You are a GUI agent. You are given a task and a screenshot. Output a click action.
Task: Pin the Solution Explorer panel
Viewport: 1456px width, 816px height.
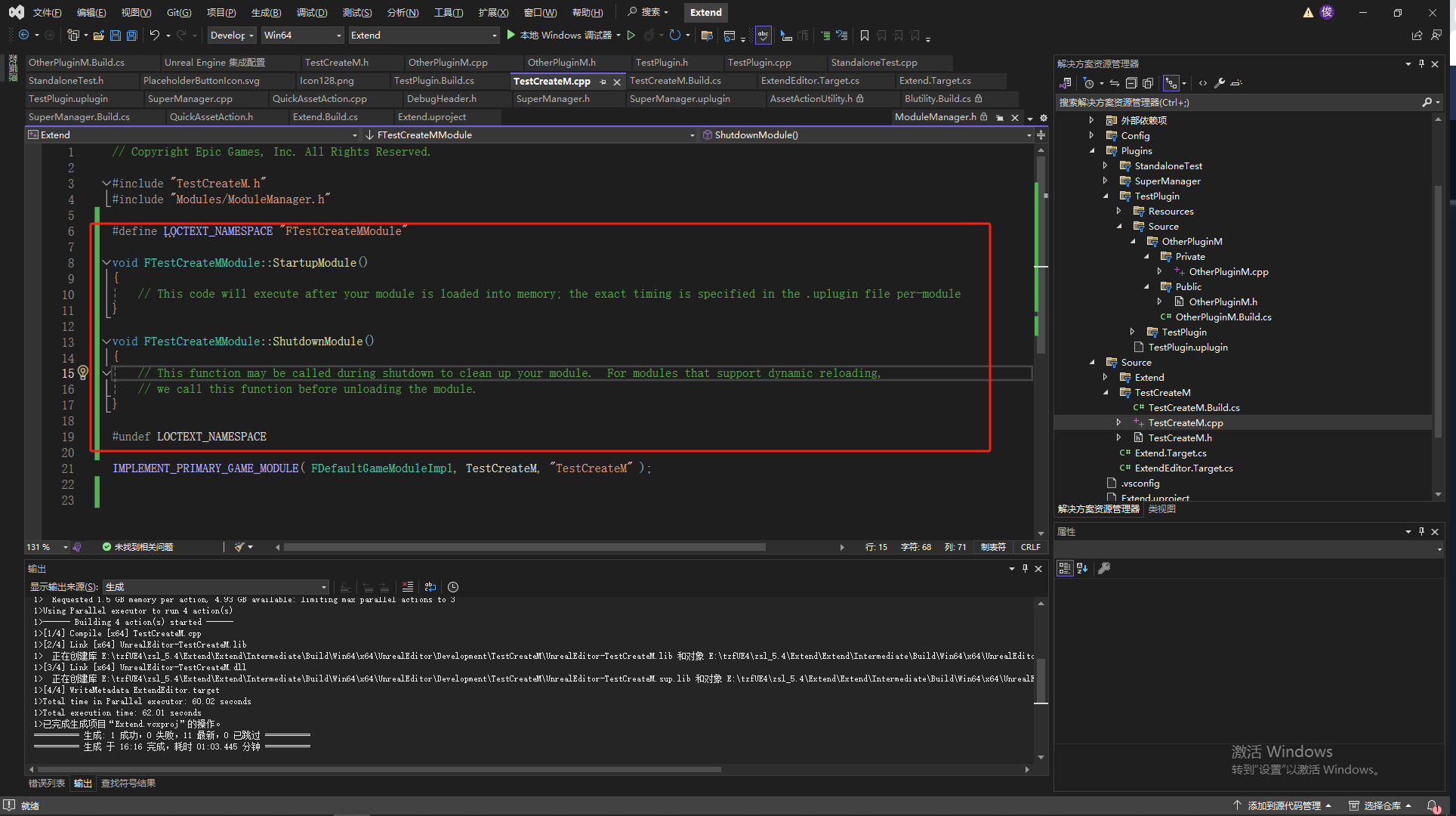pyautogui.click(x=1421, y=64)
